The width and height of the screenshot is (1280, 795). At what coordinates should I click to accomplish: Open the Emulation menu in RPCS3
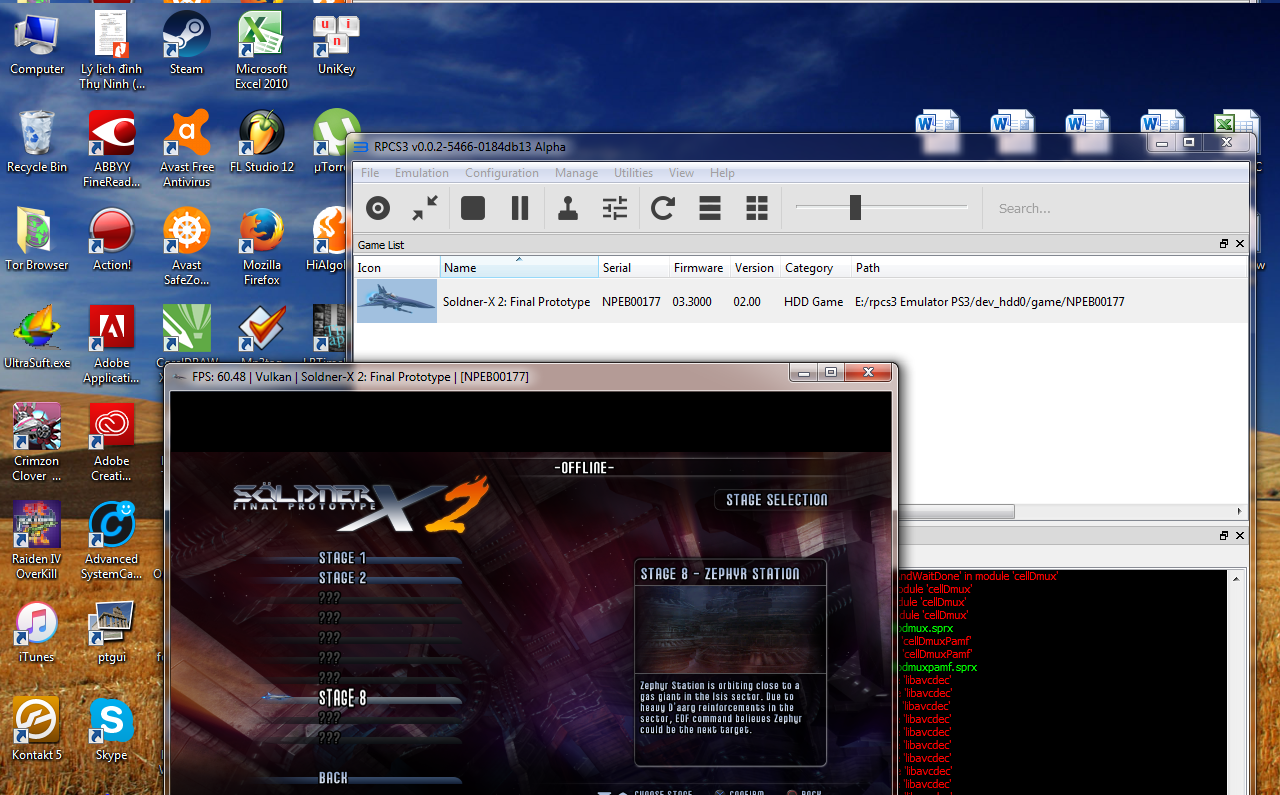(422, 173)
